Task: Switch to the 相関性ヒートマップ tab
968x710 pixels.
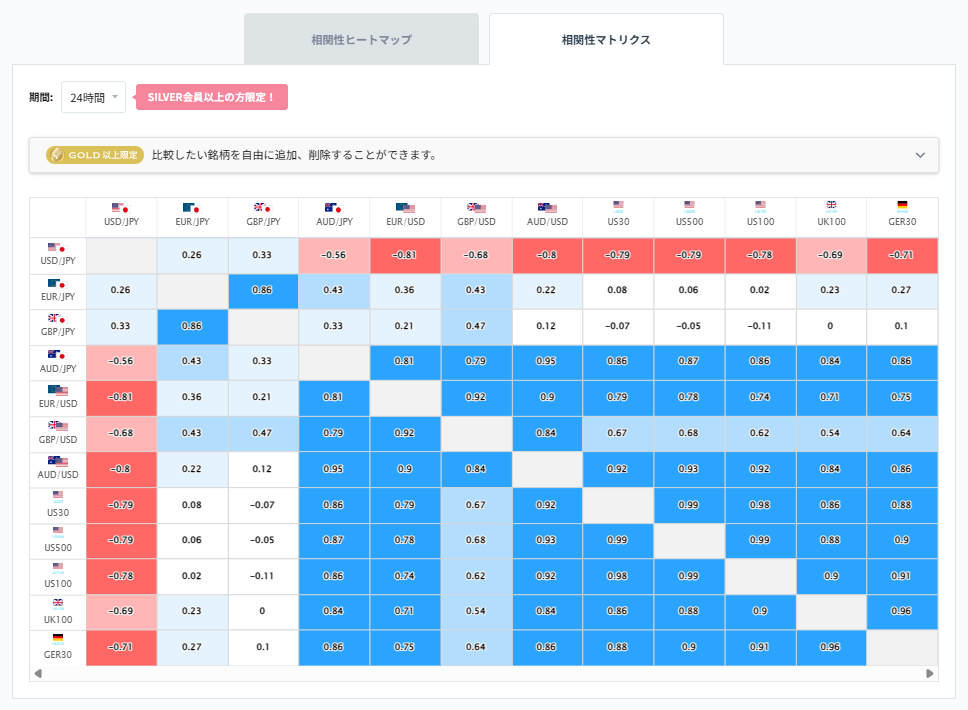Action: [361, 40]
